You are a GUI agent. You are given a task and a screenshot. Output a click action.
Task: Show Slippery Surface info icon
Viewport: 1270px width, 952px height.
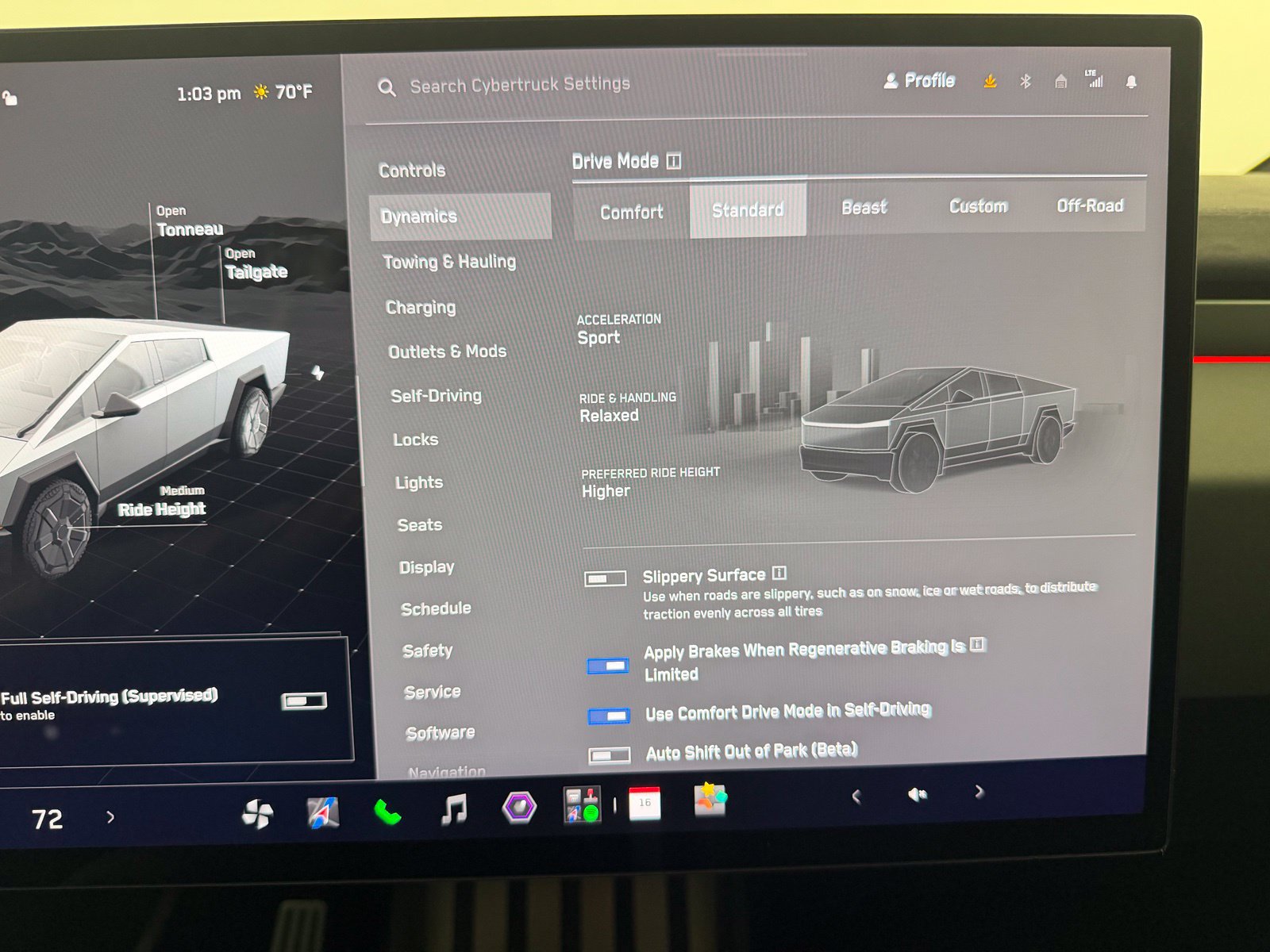click(x=779, y=573)
